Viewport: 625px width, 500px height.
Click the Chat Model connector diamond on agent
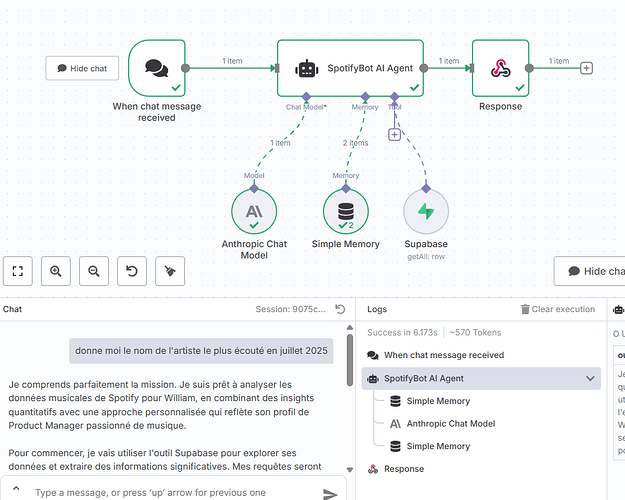tap(306, 96)
